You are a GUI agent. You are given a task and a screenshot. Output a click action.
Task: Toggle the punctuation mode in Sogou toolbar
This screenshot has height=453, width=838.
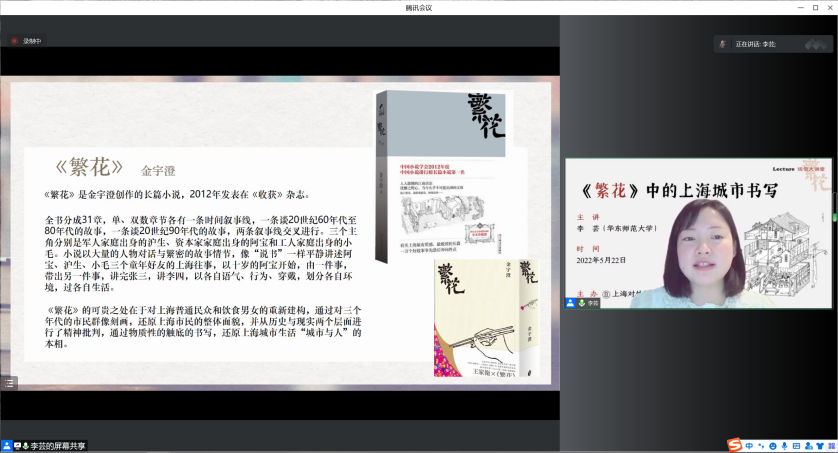761,445
